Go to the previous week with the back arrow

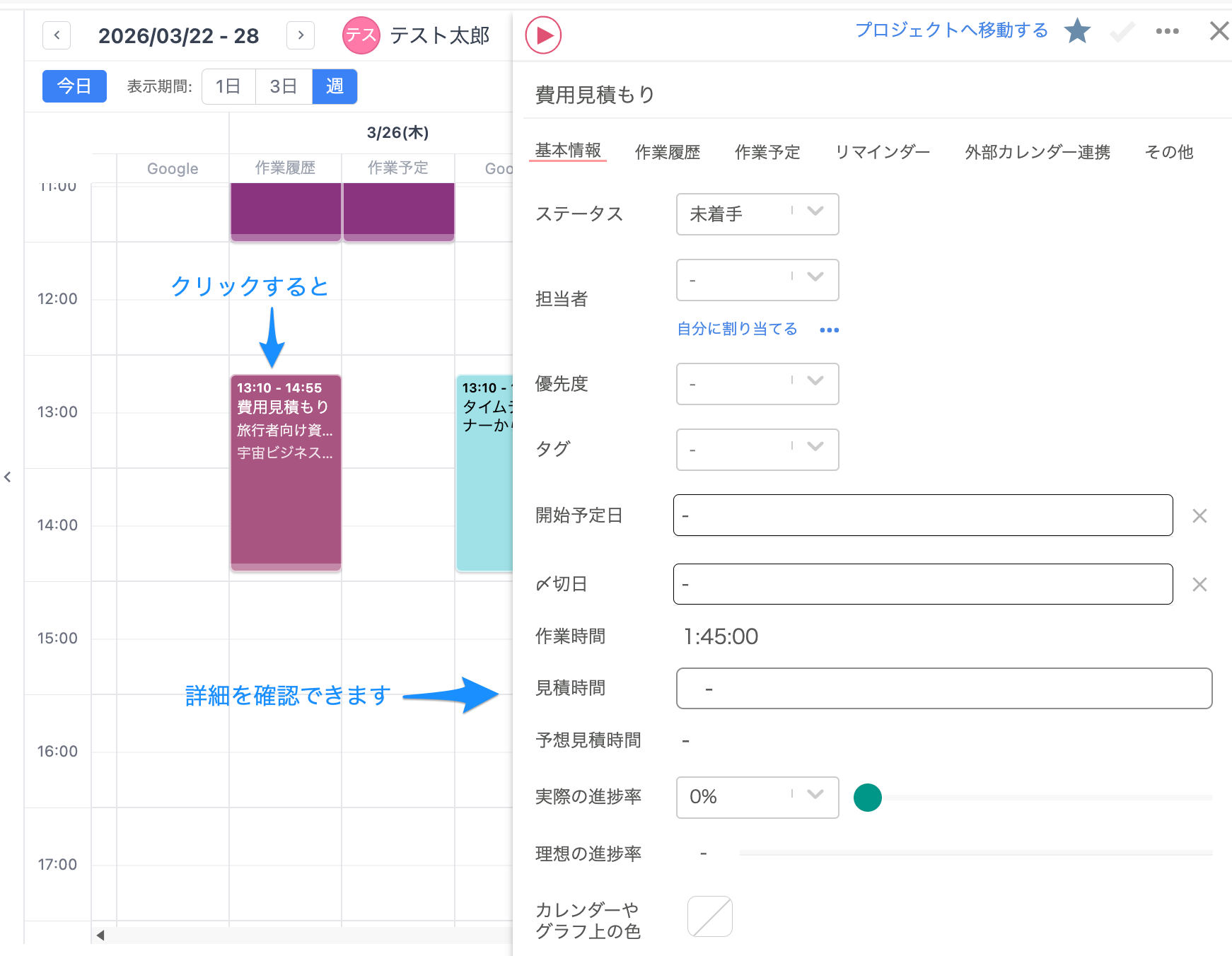56,35
